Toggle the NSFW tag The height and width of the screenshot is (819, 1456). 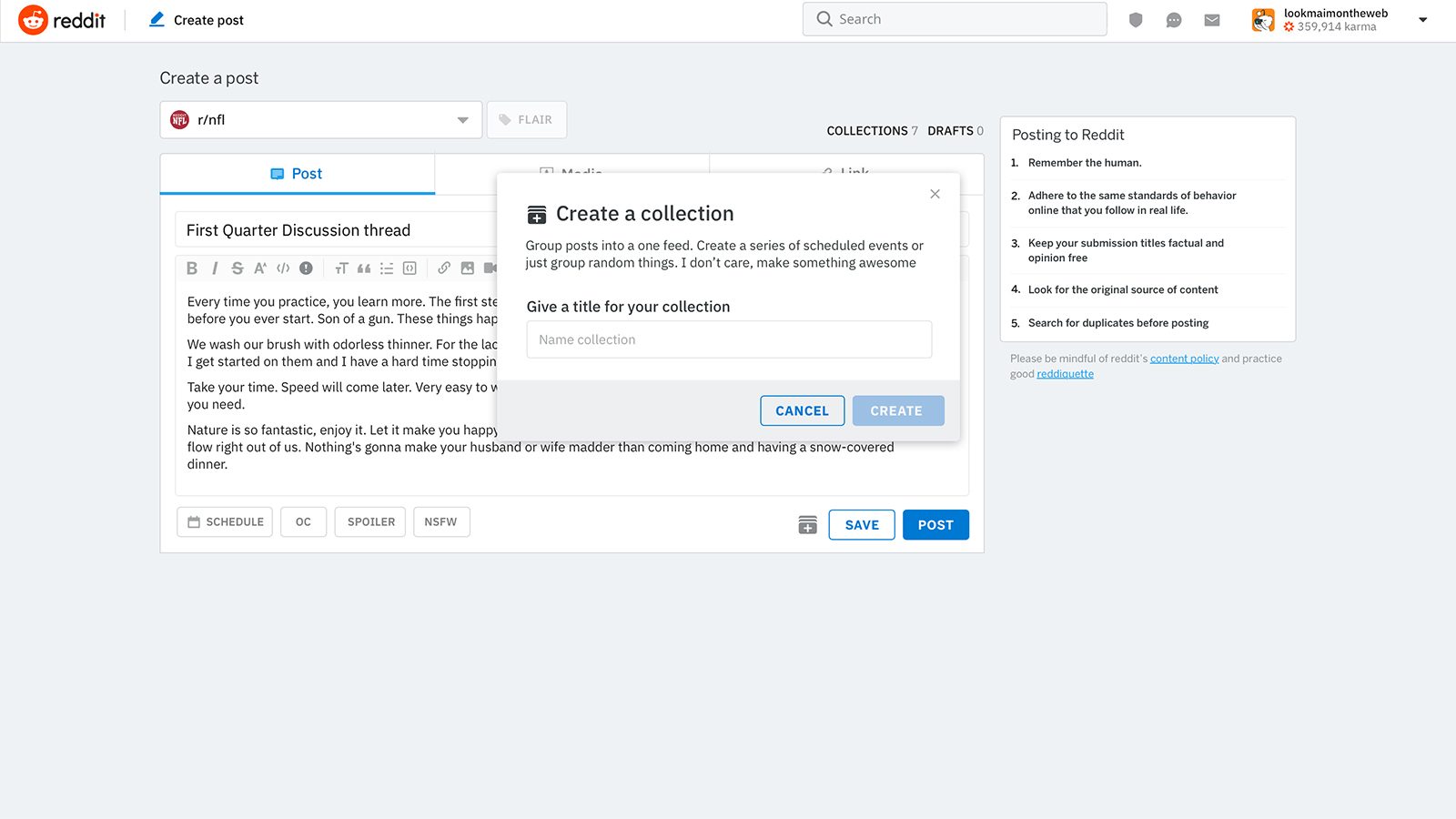coord(441,521)
